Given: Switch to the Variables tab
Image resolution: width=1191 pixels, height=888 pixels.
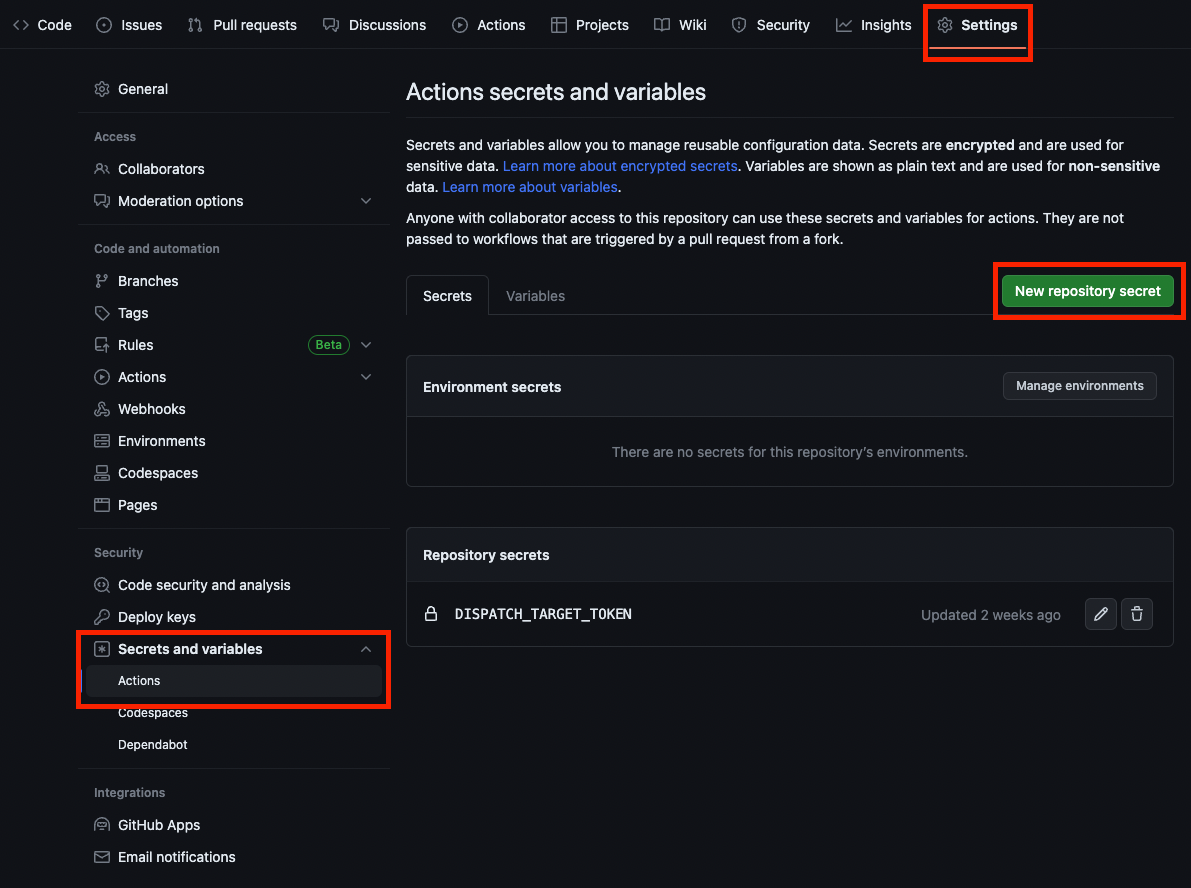Looking at the screenshot, I should click(535, 295).
